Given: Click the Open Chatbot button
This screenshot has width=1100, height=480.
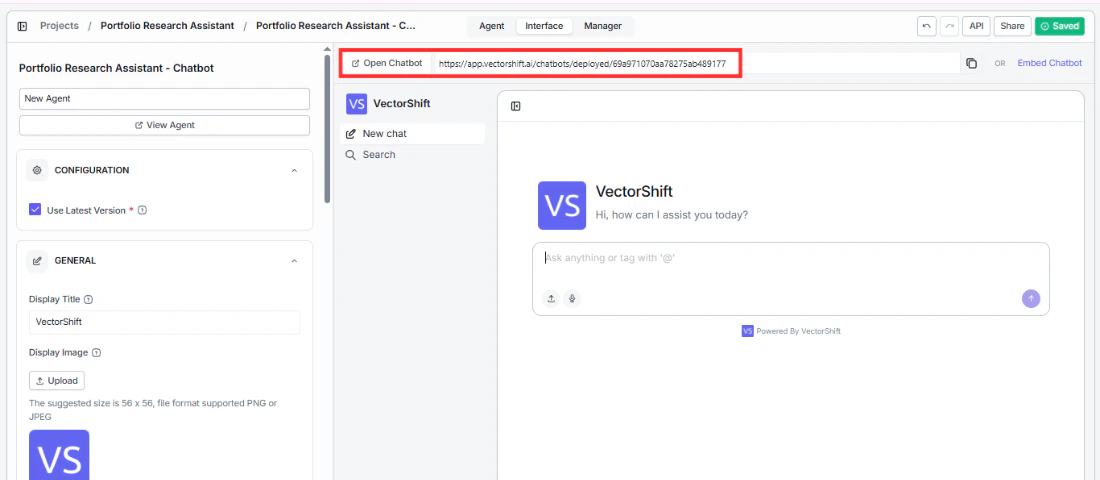Looking at the screenshot, I should (x=387, y=63).
